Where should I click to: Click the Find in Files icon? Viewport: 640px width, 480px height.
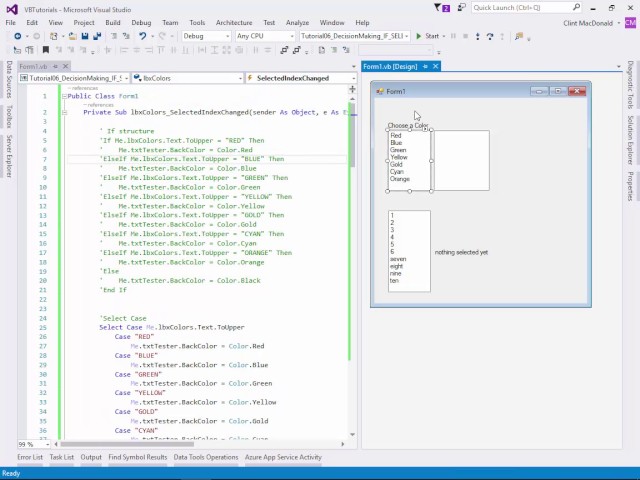519,36
